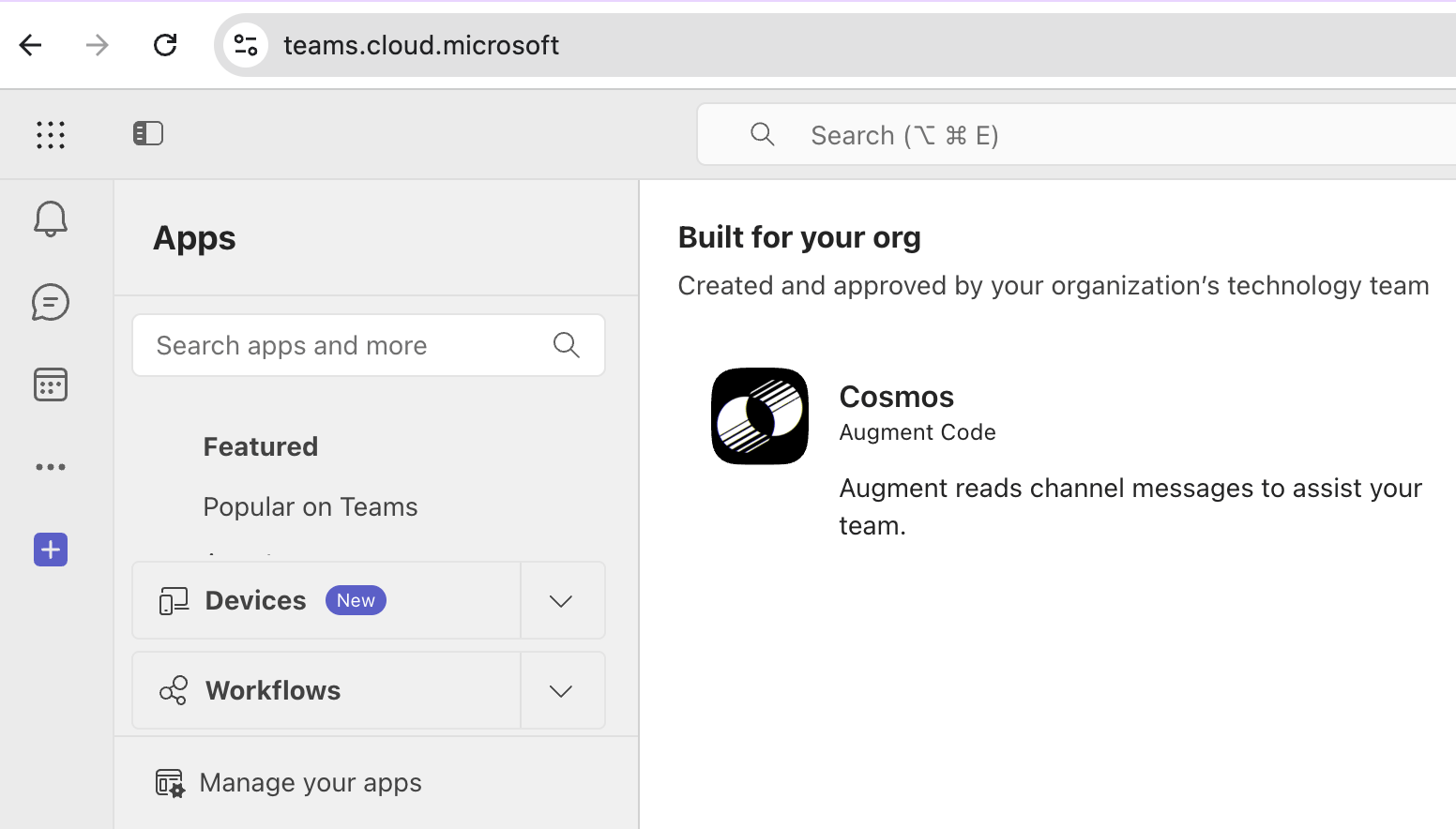Click the Apps panel heading
The height and width of the screenshot is (829, 1456).
[x=194, y=238]
